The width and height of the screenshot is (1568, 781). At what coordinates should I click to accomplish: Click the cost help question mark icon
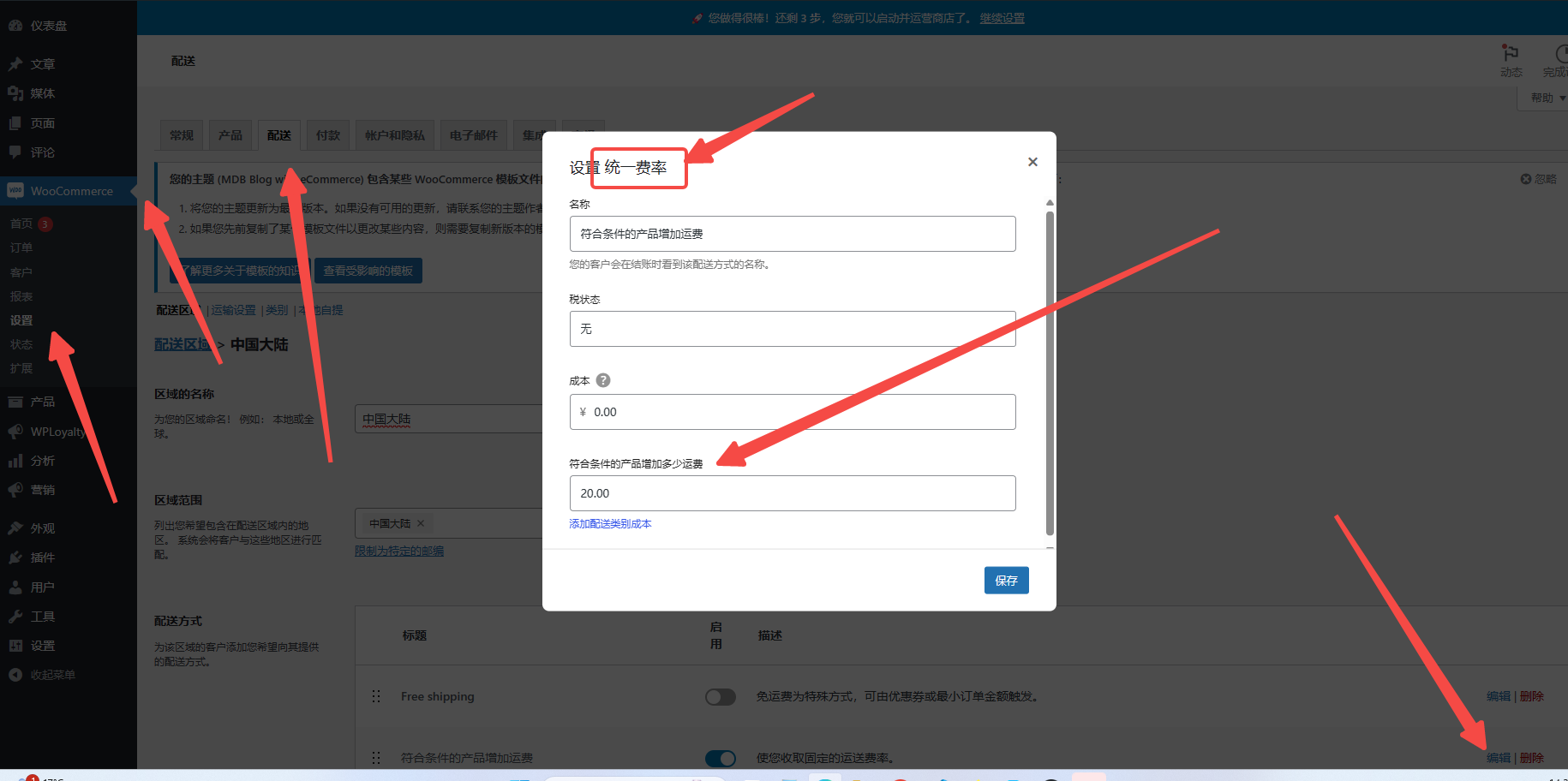tap(603, 380)
